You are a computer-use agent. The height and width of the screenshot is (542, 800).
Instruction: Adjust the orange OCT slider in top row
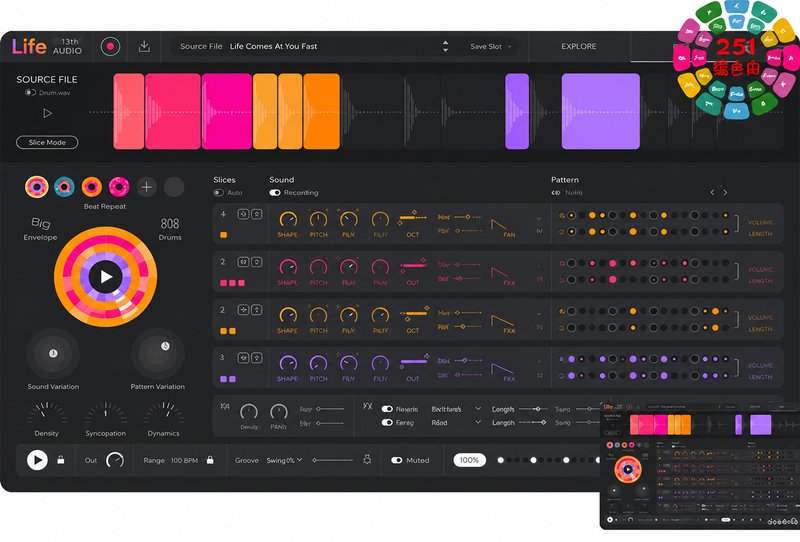413,217
